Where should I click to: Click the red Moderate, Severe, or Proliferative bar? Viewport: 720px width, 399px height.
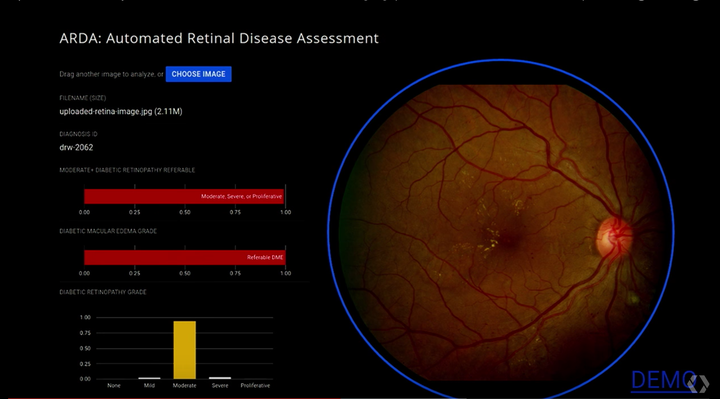click(x=184, y=197)
